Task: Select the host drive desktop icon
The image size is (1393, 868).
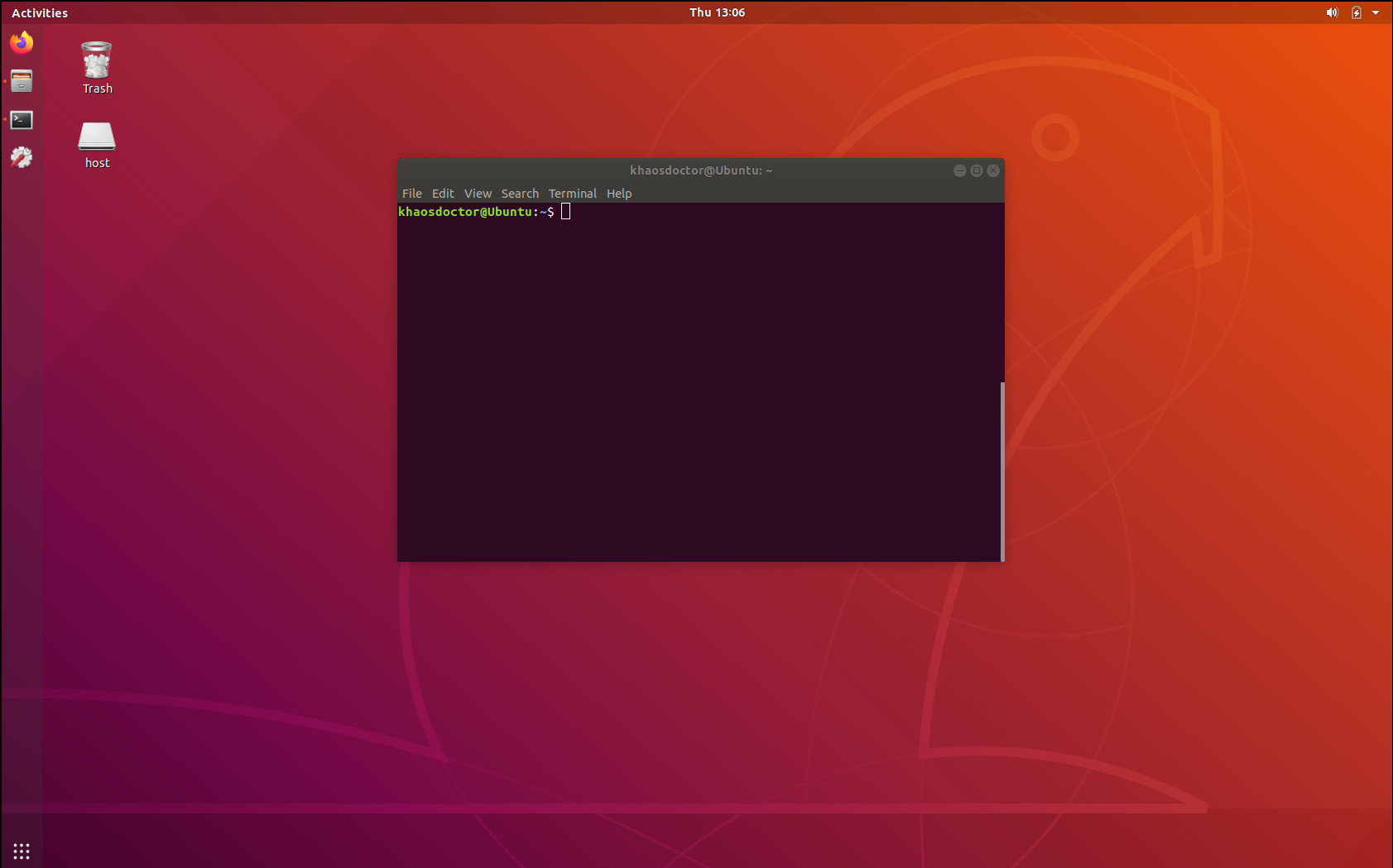Action: tap(97, 145)
